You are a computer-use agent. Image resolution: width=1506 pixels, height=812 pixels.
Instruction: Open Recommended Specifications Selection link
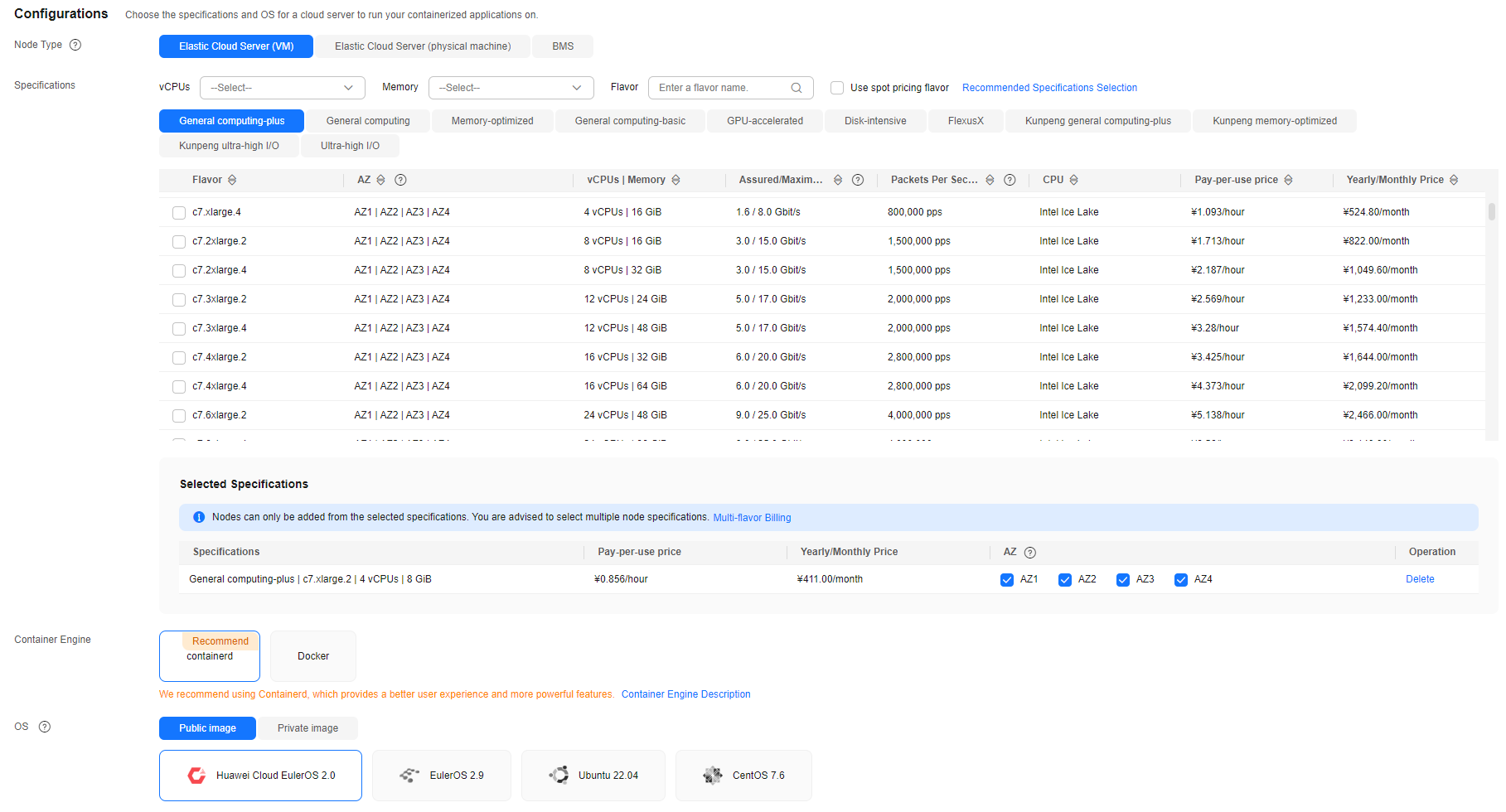click(x=1049, y=88)
